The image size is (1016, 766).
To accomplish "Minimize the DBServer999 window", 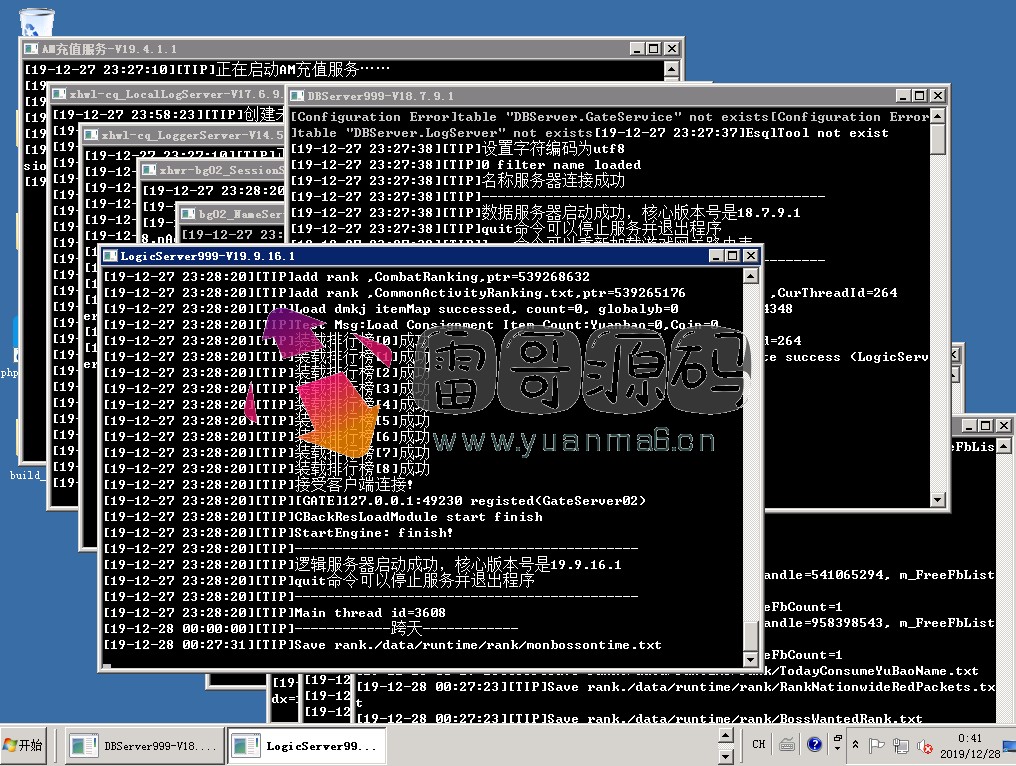I will pos(903,96).
